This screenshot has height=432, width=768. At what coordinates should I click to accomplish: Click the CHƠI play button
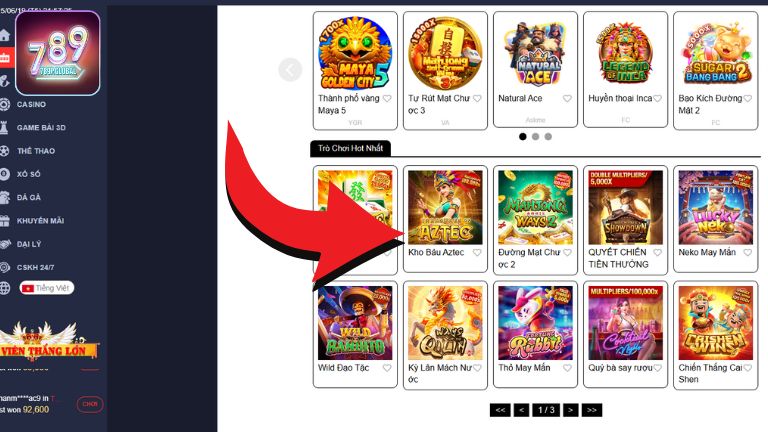click(90, 405)
